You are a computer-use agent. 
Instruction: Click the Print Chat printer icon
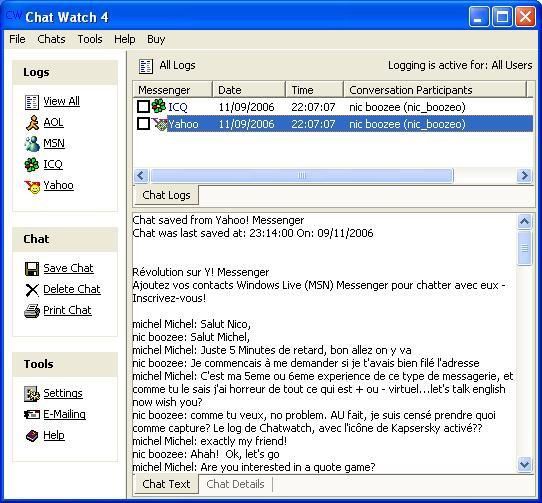(x=32, y=311)
